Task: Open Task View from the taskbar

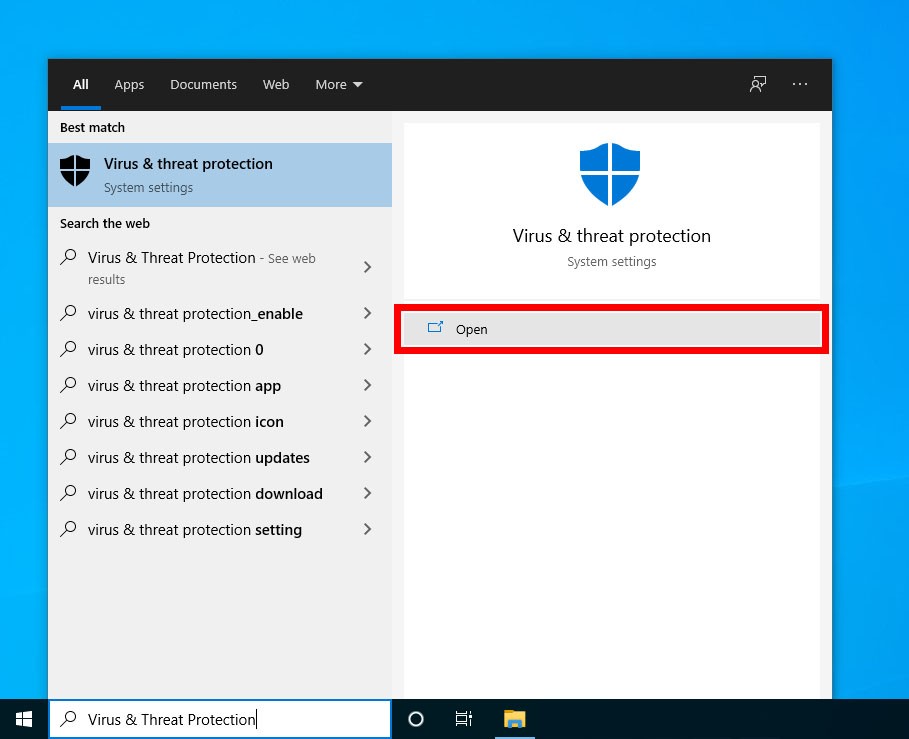Action: 463,718
